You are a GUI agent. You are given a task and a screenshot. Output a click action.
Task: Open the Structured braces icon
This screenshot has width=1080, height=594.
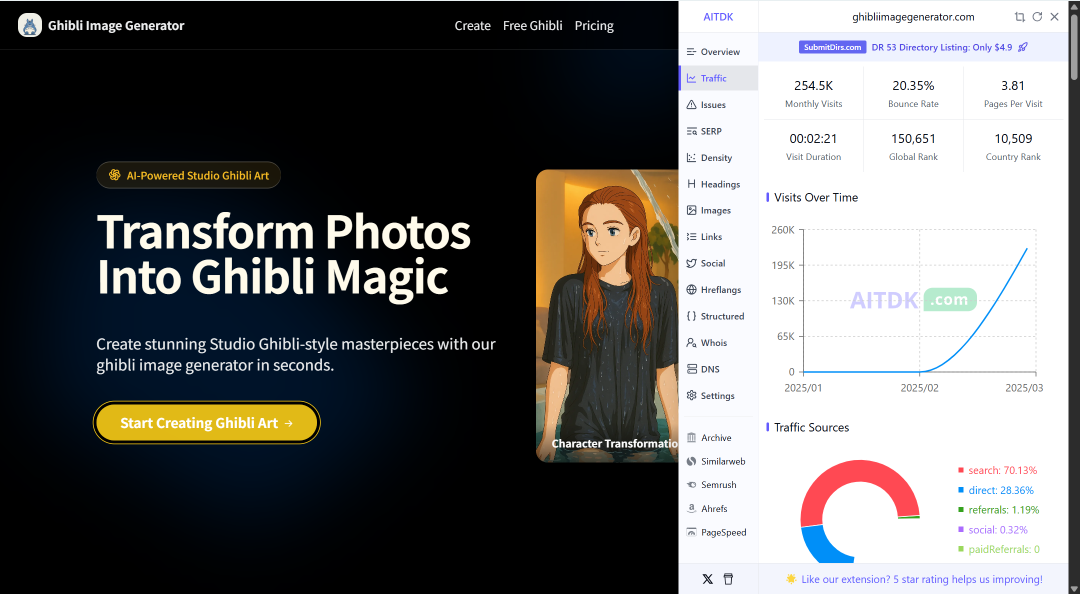tap(692, 316)
